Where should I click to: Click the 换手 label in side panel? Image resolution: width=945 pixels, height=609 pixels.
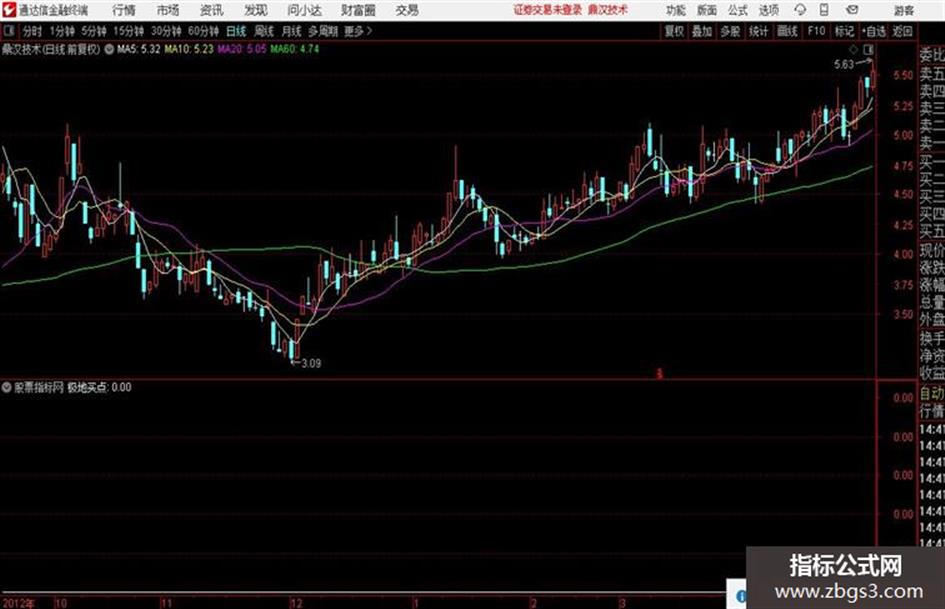(932, 339)
